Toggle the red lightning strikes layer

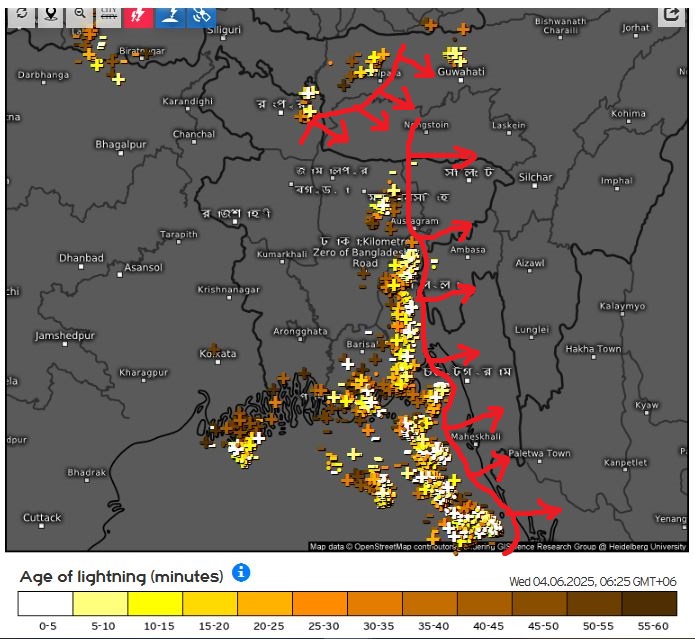click(139, 15)
